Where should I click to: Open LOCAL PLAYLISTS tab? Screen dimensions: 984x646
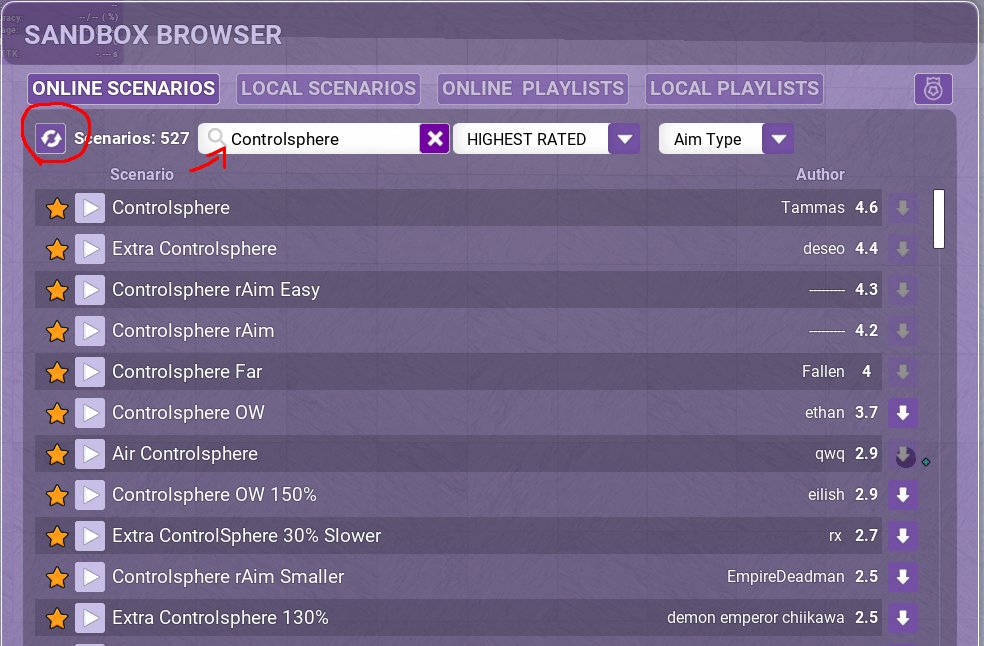(x=734, y=89)
